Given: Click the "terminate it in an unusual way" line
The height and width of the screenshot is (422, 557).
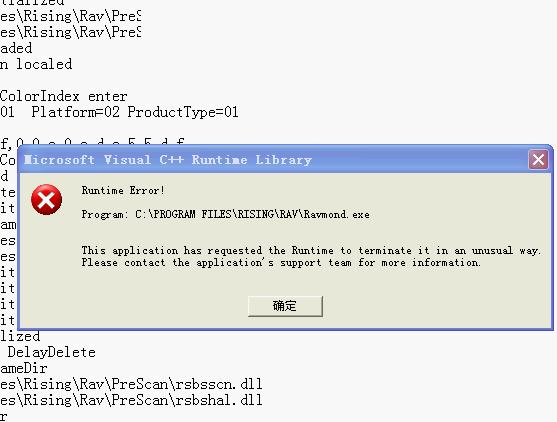Looking at the screenshot, I should [x=311, y=251].
